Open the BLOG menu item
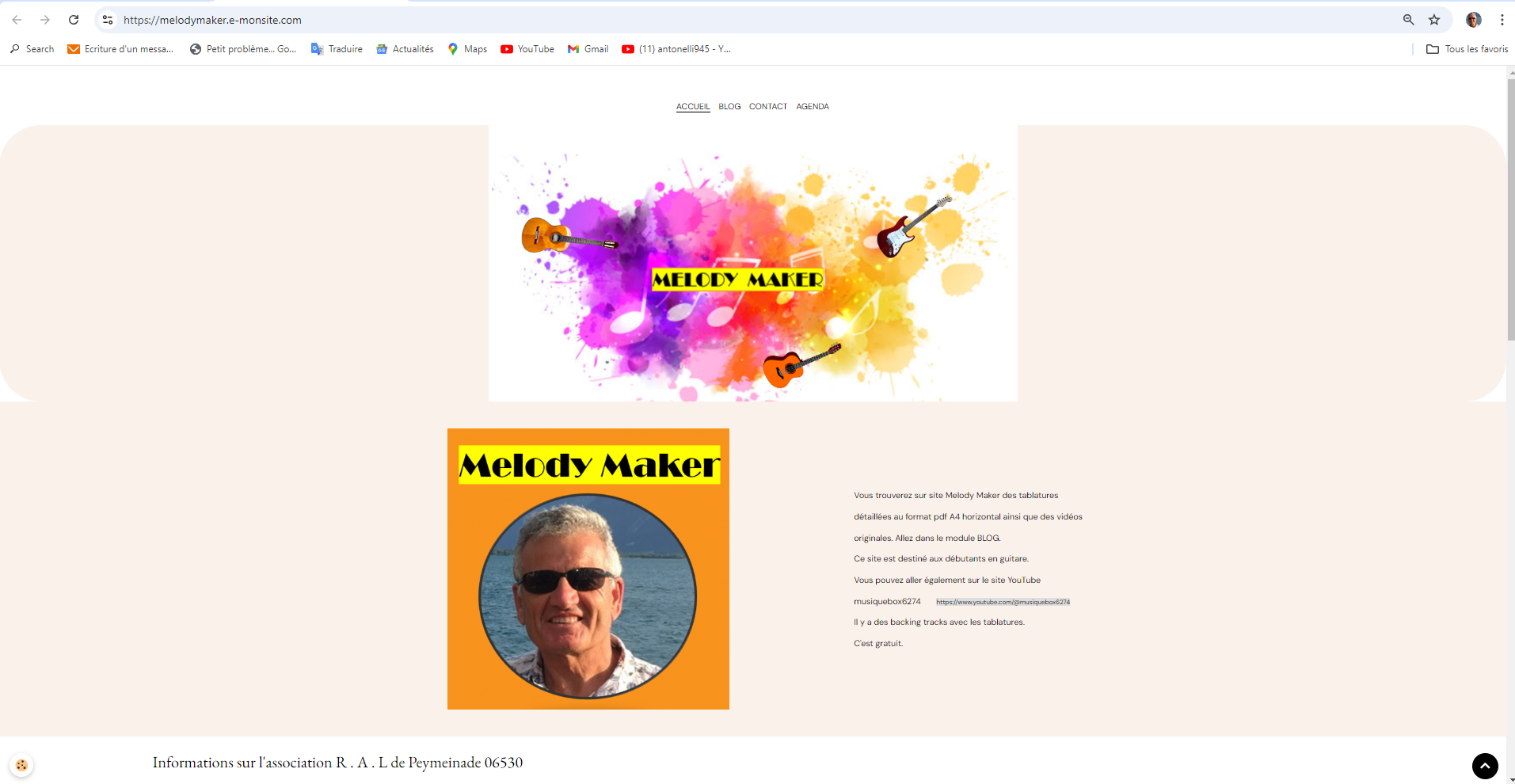The width and height of the screenshot is (1515, 784). [729, 106]
